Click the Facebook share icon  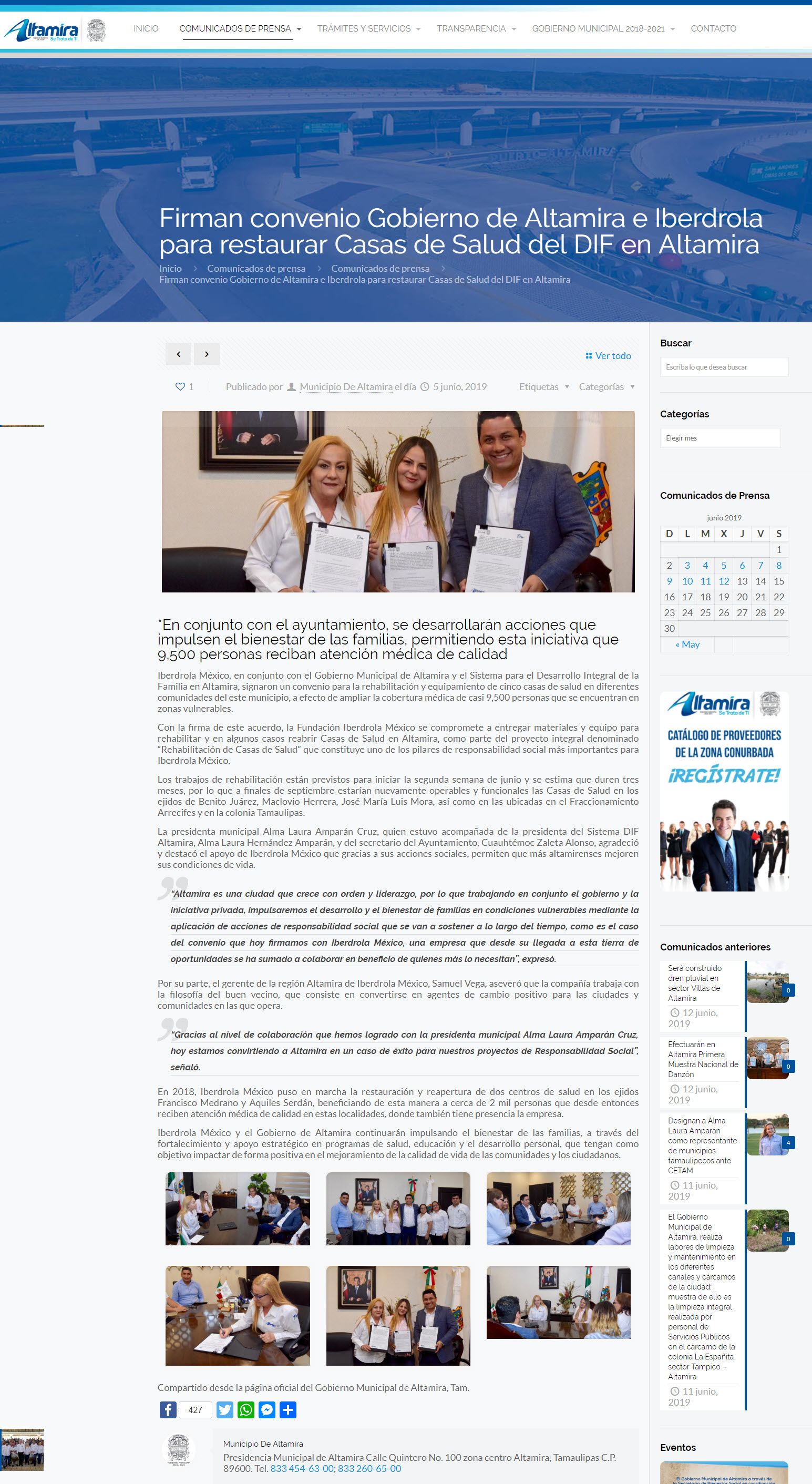(x=168, y=1409)
